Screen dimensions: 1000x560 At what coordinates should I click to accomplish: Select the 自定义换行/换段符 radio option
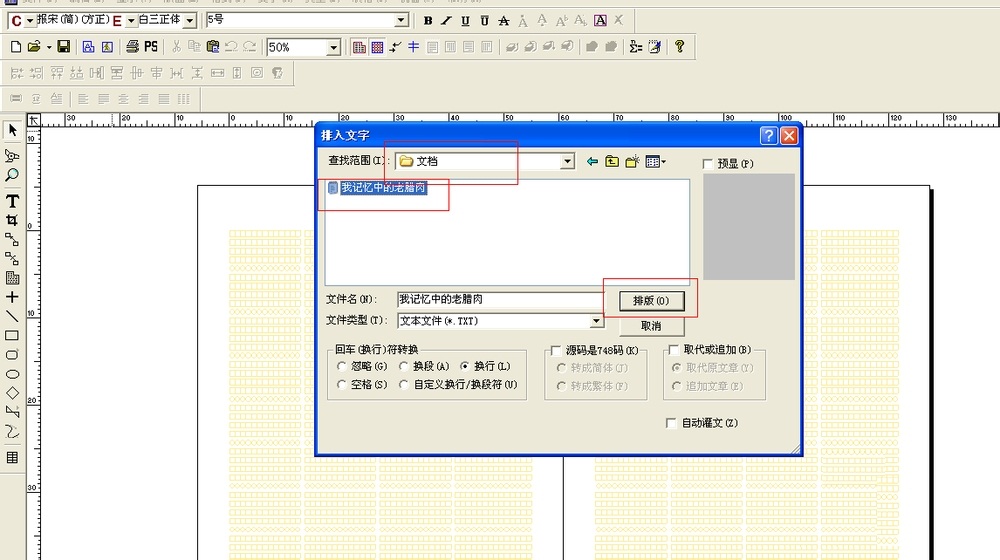(404, 385)
